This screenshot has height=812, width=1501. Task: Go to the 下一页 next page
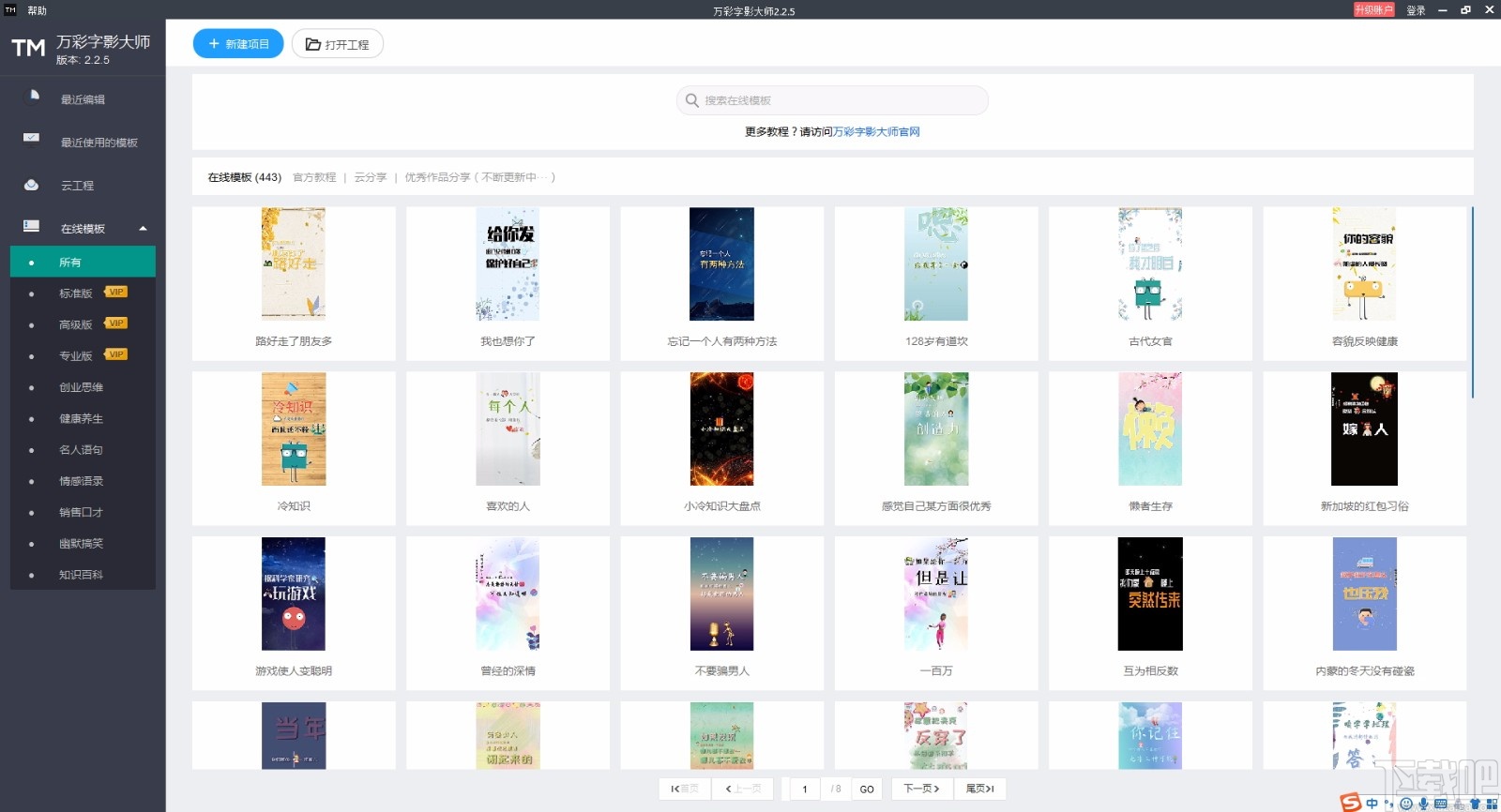[x=922, y=789]
